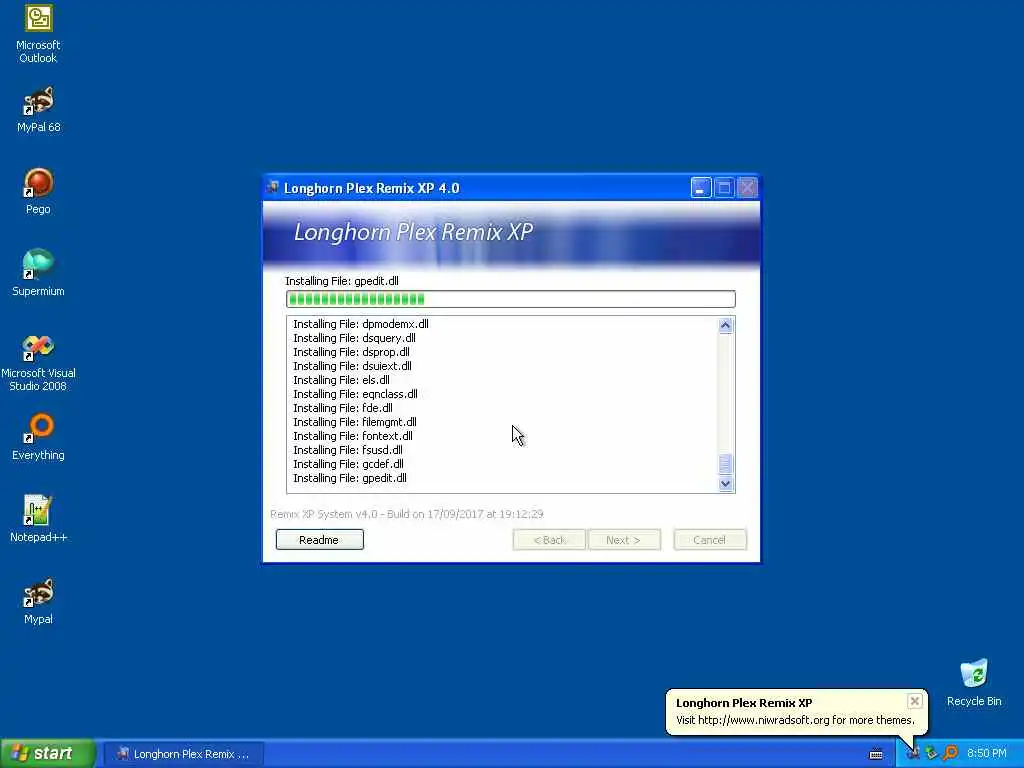
Task: Click 'Installing File: fde.dll' log row
Action: click(343, 408)
